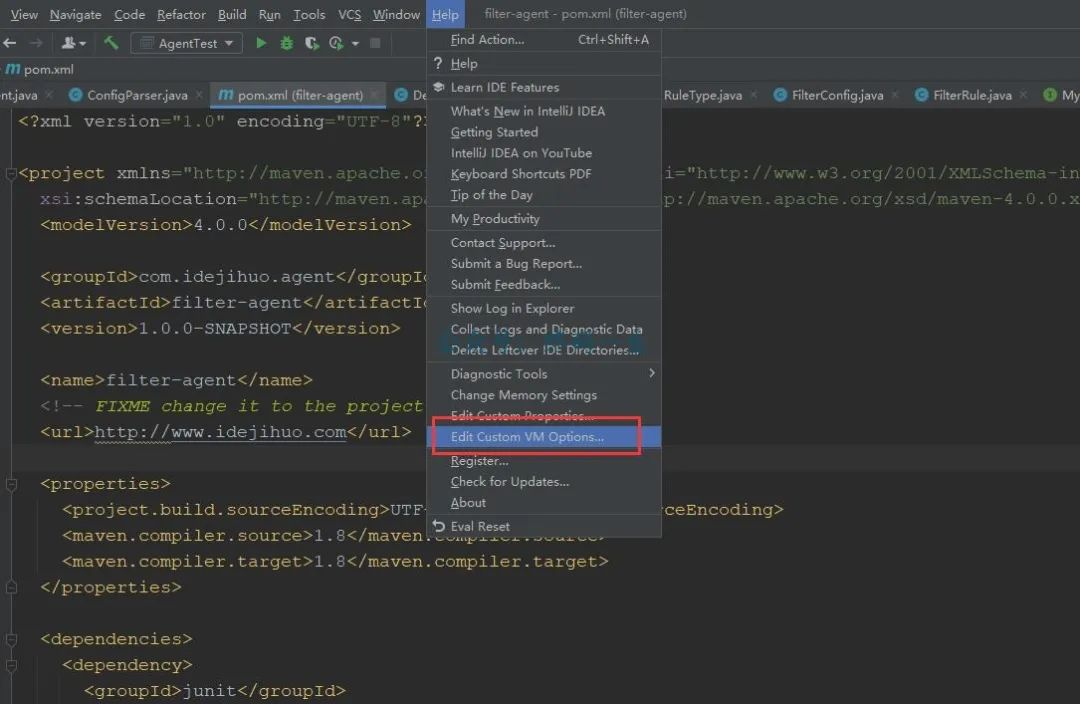1080x704 pixels.
Task: Open the Navigate menu
Action: click(x=75, y=14)
